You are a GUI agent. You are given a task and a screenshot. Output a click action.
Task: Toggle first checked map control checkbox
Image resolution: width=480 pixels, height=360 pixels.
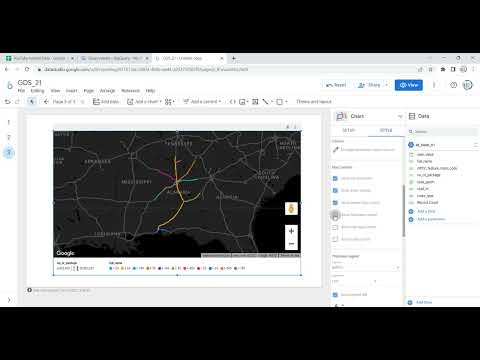[335, 178]
